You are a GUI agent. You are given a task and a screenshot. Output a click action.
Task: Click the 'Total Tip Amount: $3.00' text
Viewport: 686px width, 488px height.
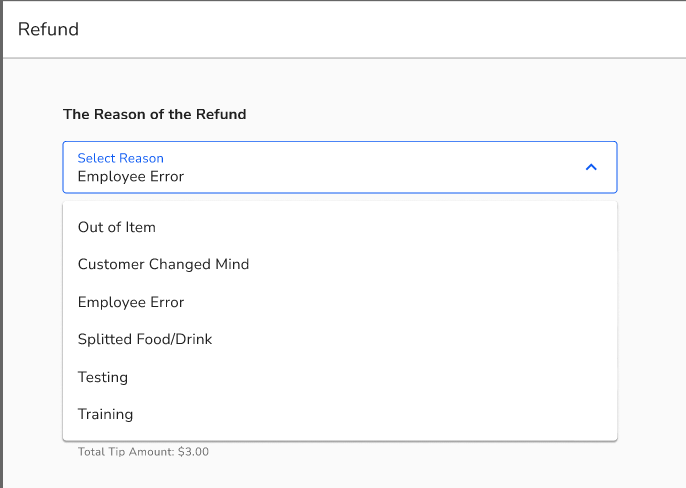(x=143, y=452)
